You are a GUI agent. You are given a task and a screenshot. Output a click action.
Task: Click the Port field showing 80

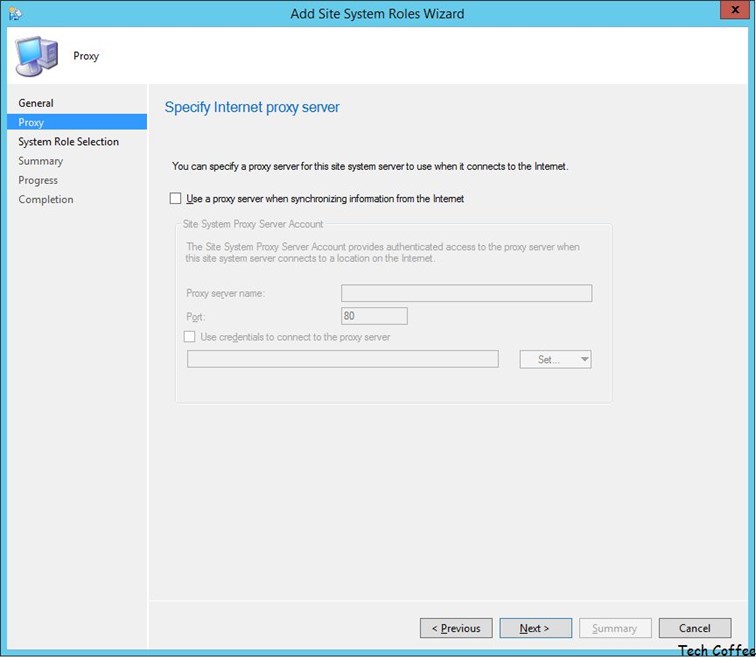coord(374,316)
